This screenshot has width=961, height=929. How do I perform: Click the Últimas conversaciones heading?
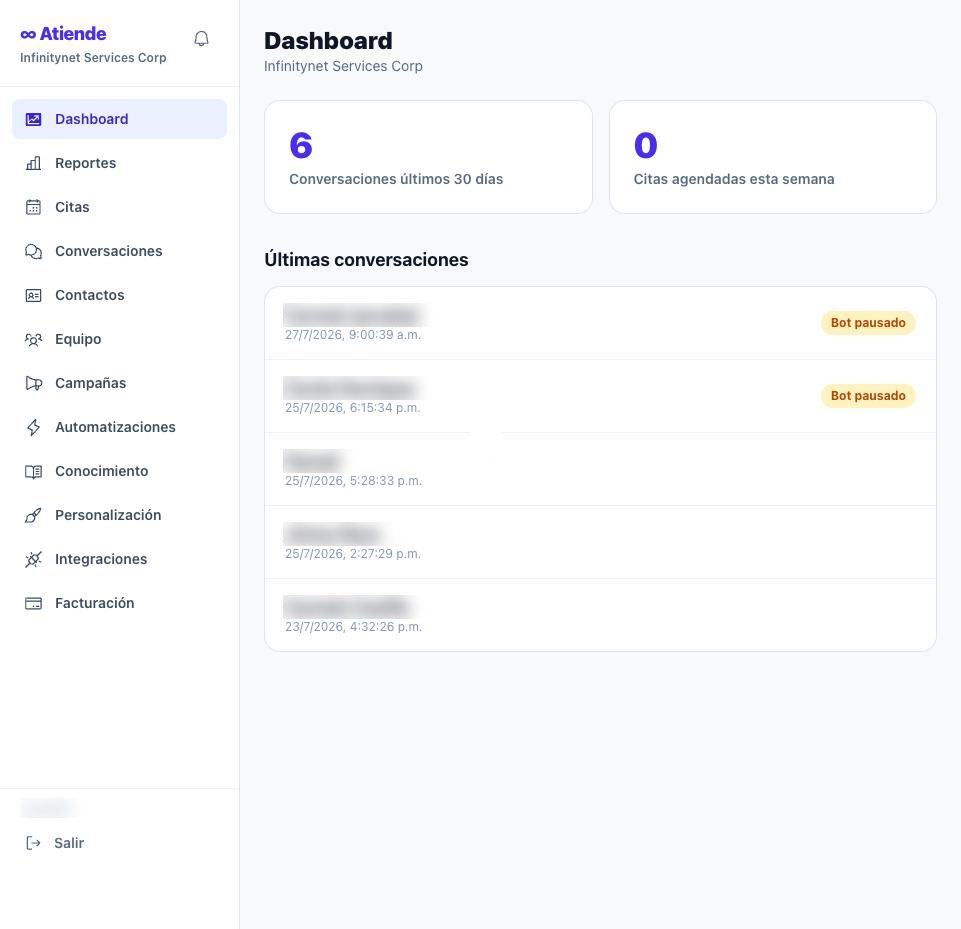[367, 260]
